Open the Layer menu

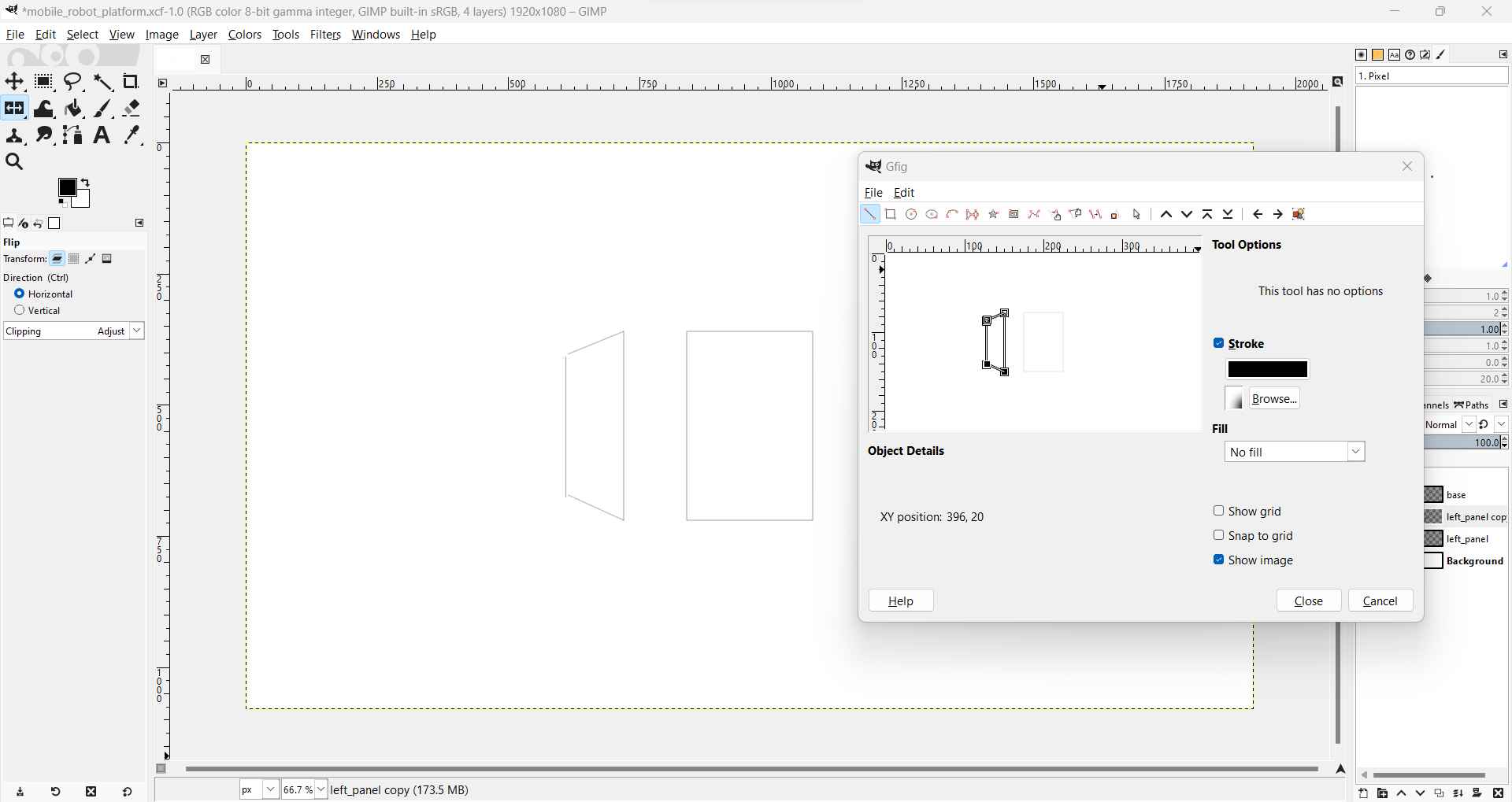tap(204, 35)
